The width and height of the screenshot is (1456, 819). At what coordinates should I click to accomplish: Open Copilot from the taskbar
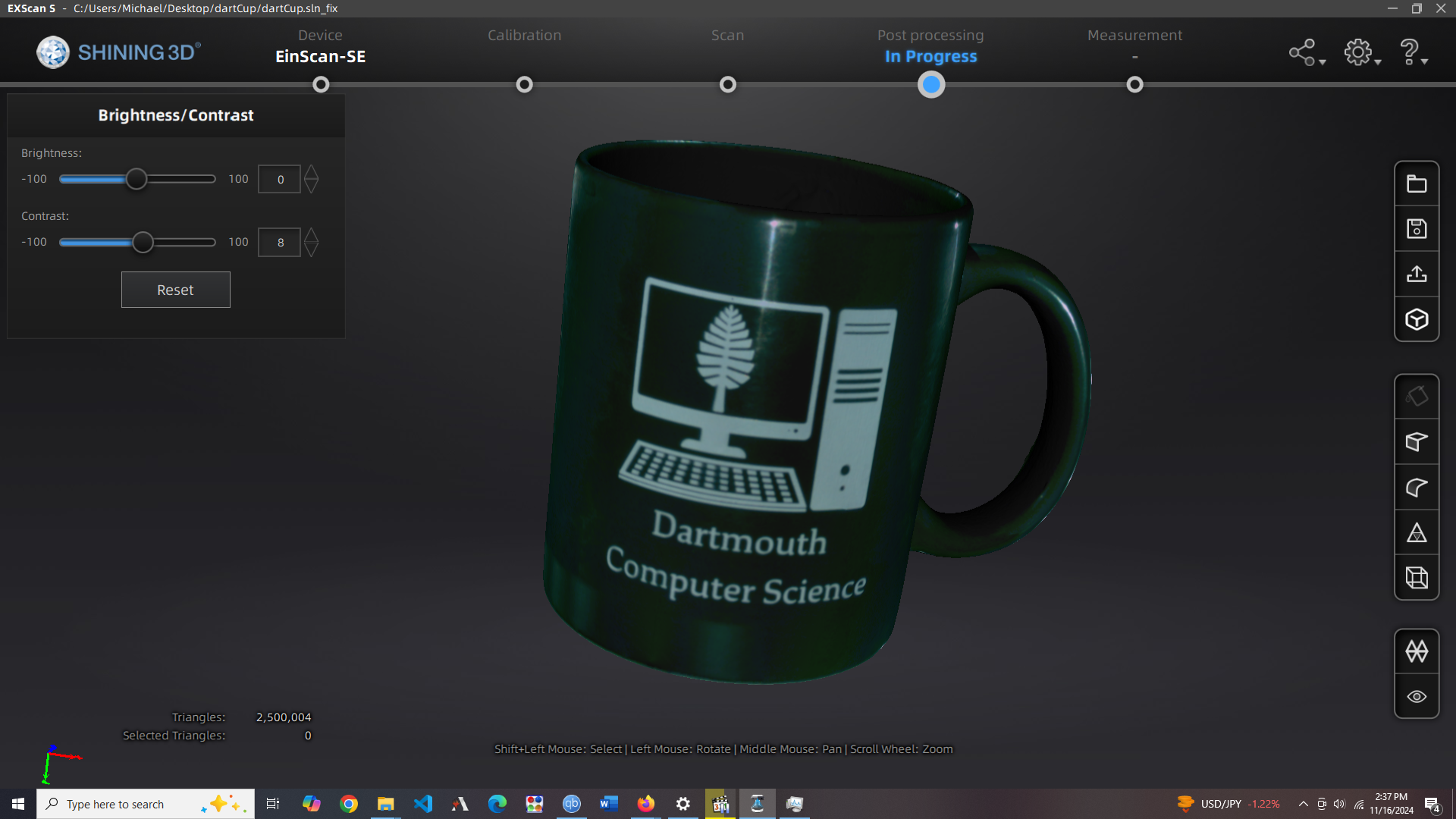[x=311, y=804]
